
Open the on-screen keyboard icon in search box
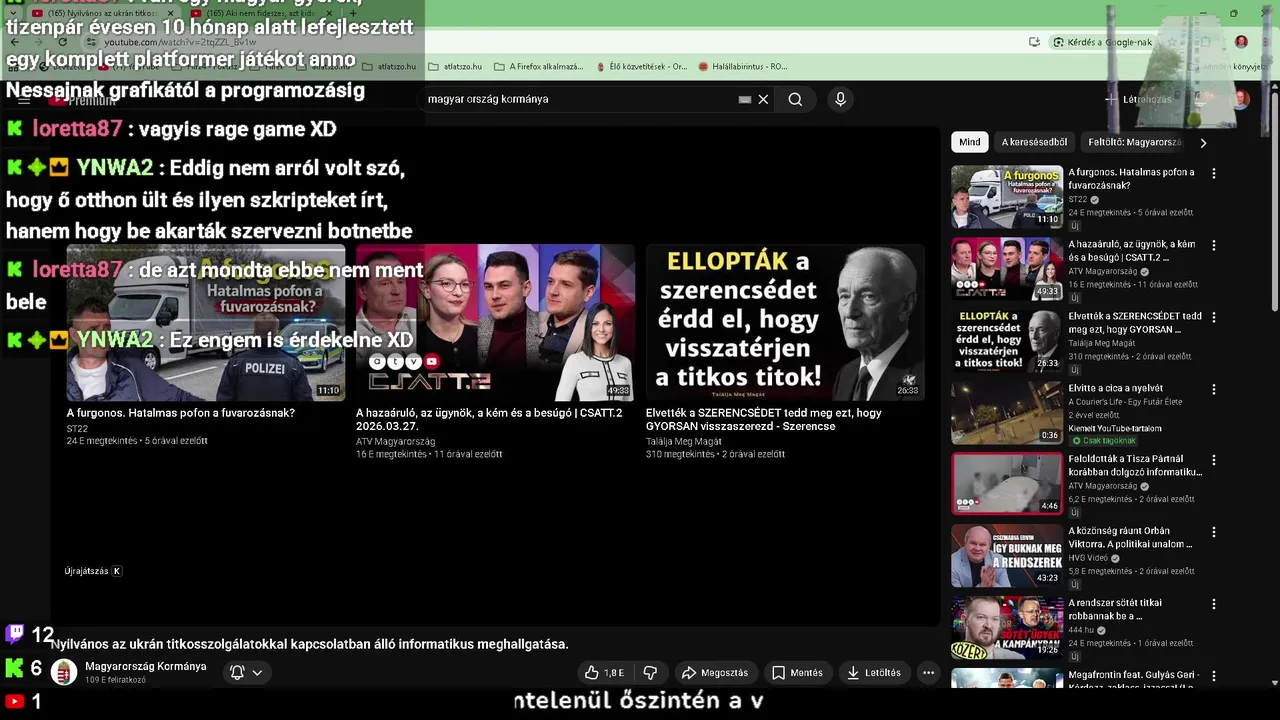(745, 99)
